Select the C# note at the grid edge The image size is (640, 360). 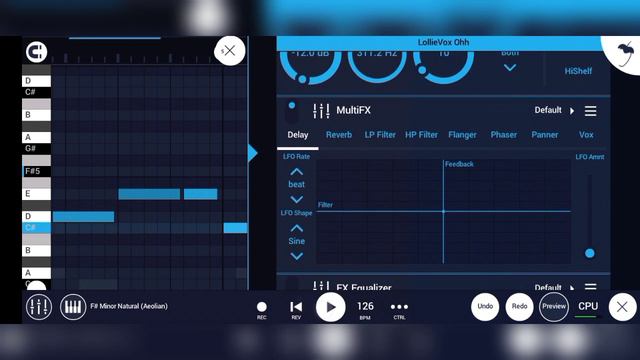[236, 228]
